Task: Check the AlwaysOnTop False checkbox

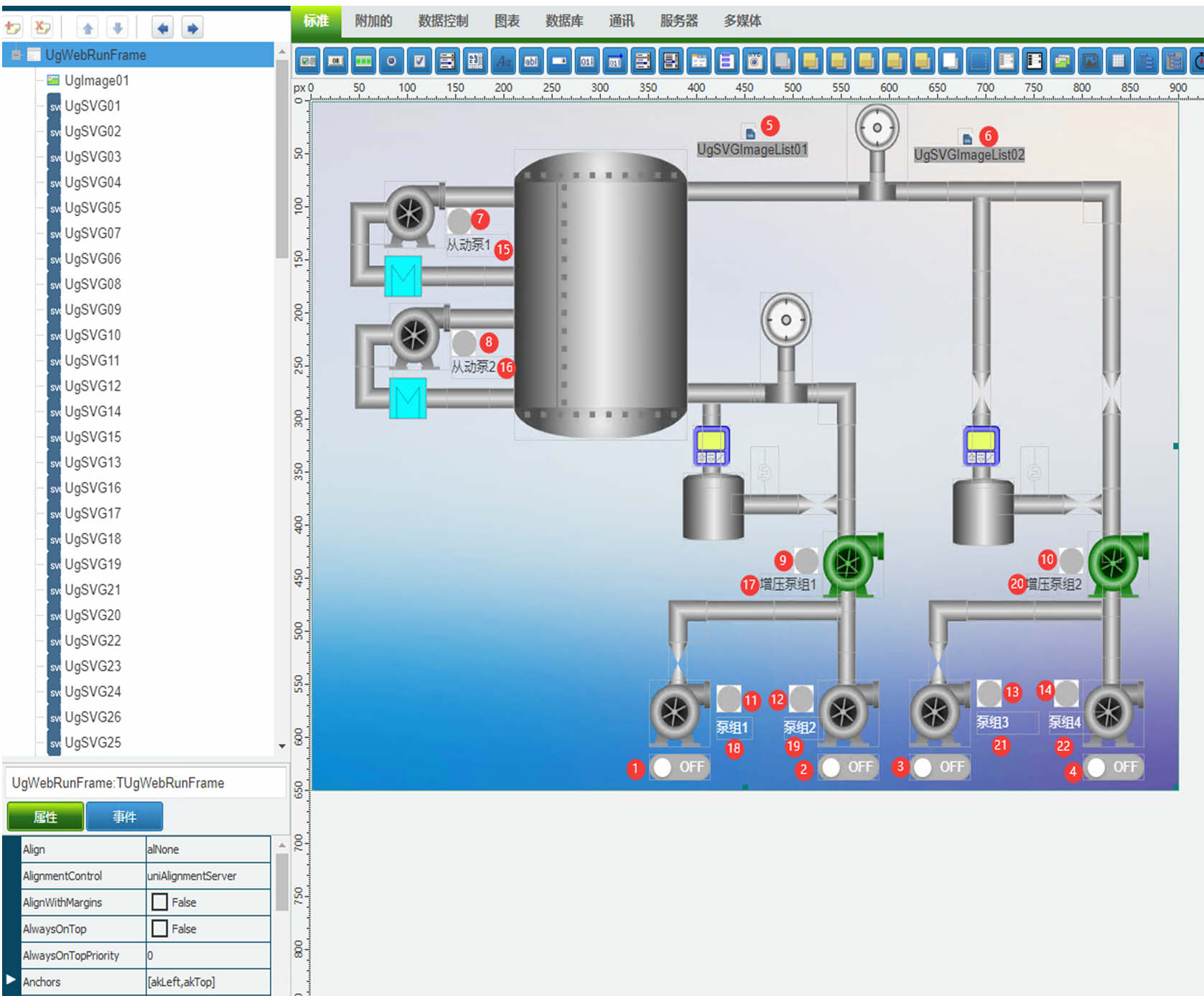Action: coord(159,928)
